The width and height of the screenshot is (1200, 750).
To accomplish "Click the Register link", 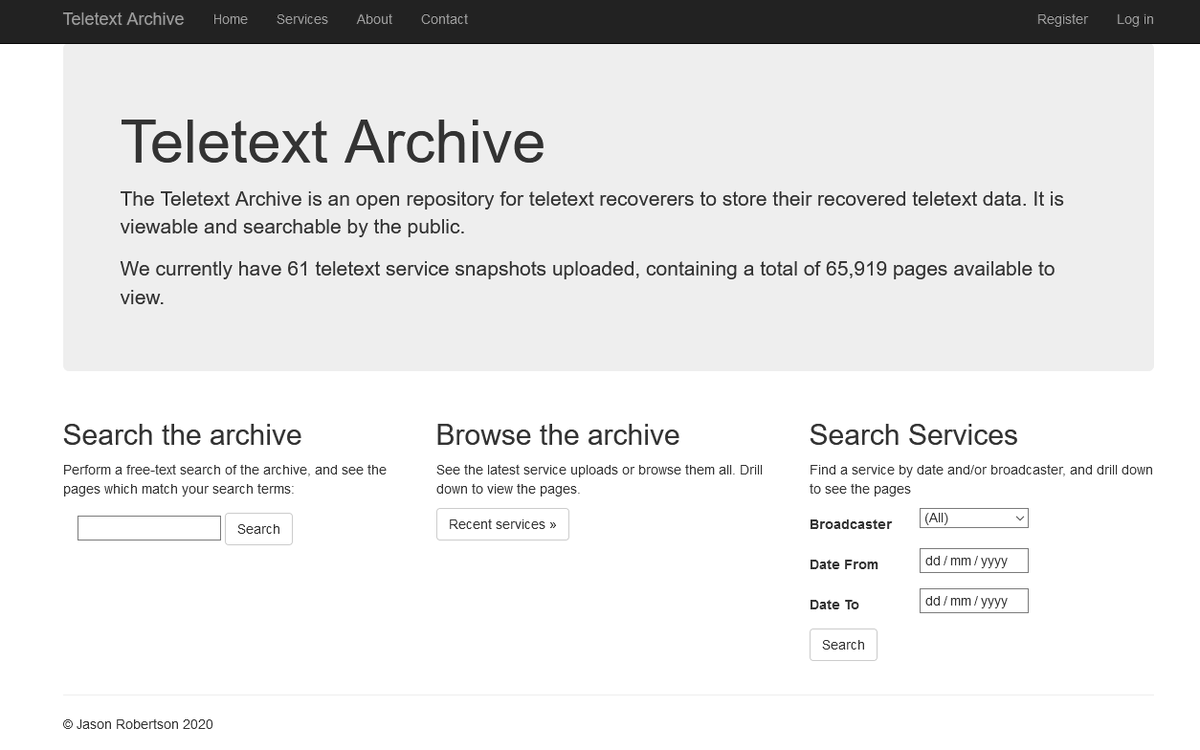I will (x=1062, y=19).
